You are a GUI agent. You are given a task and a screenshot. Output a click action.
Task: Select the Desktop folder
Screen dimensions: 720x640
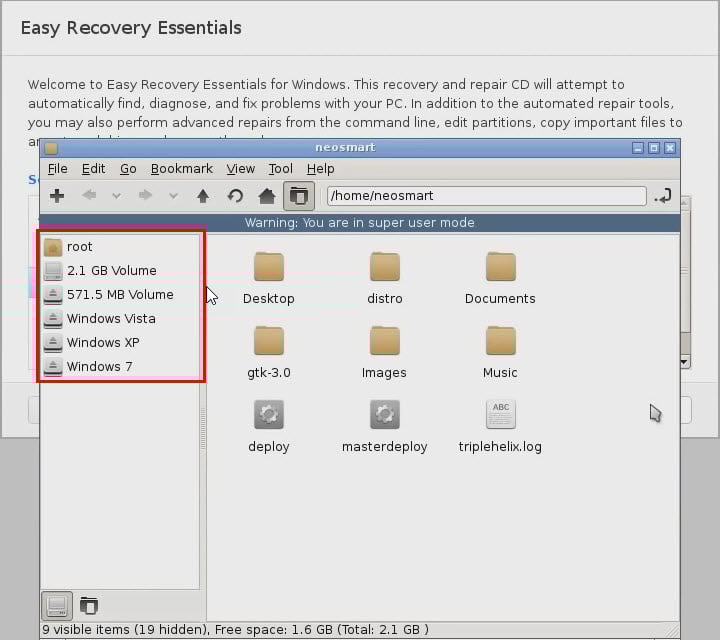pos(269,278)
